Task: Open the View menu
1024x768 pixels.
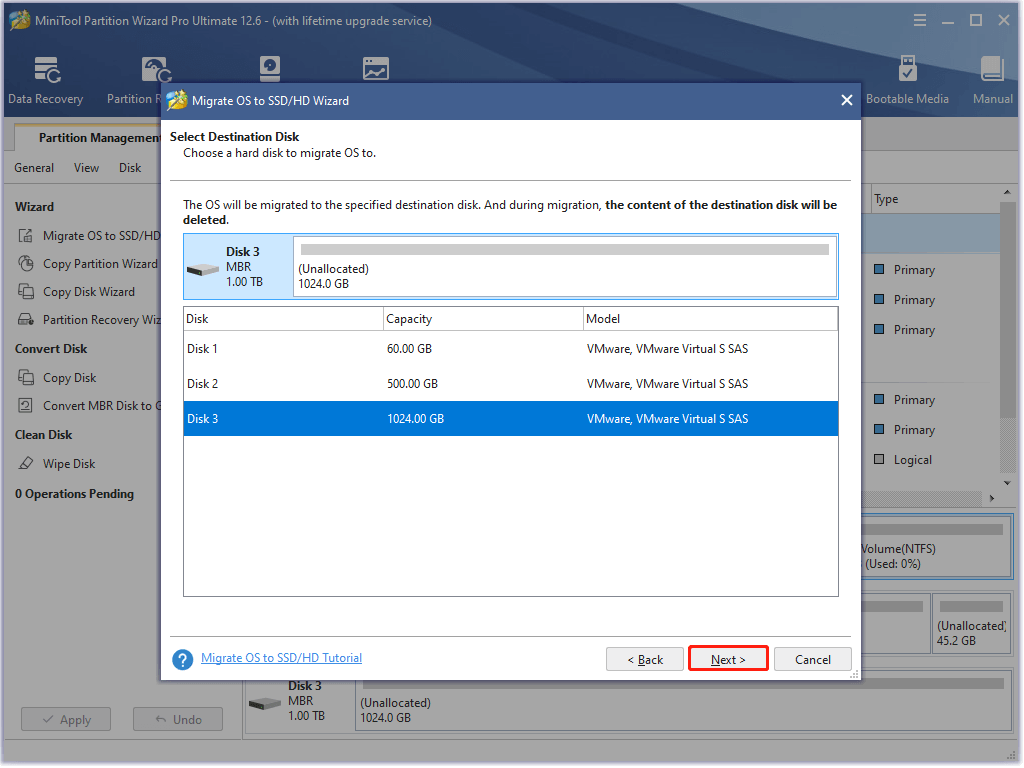Action: (86, 167)
